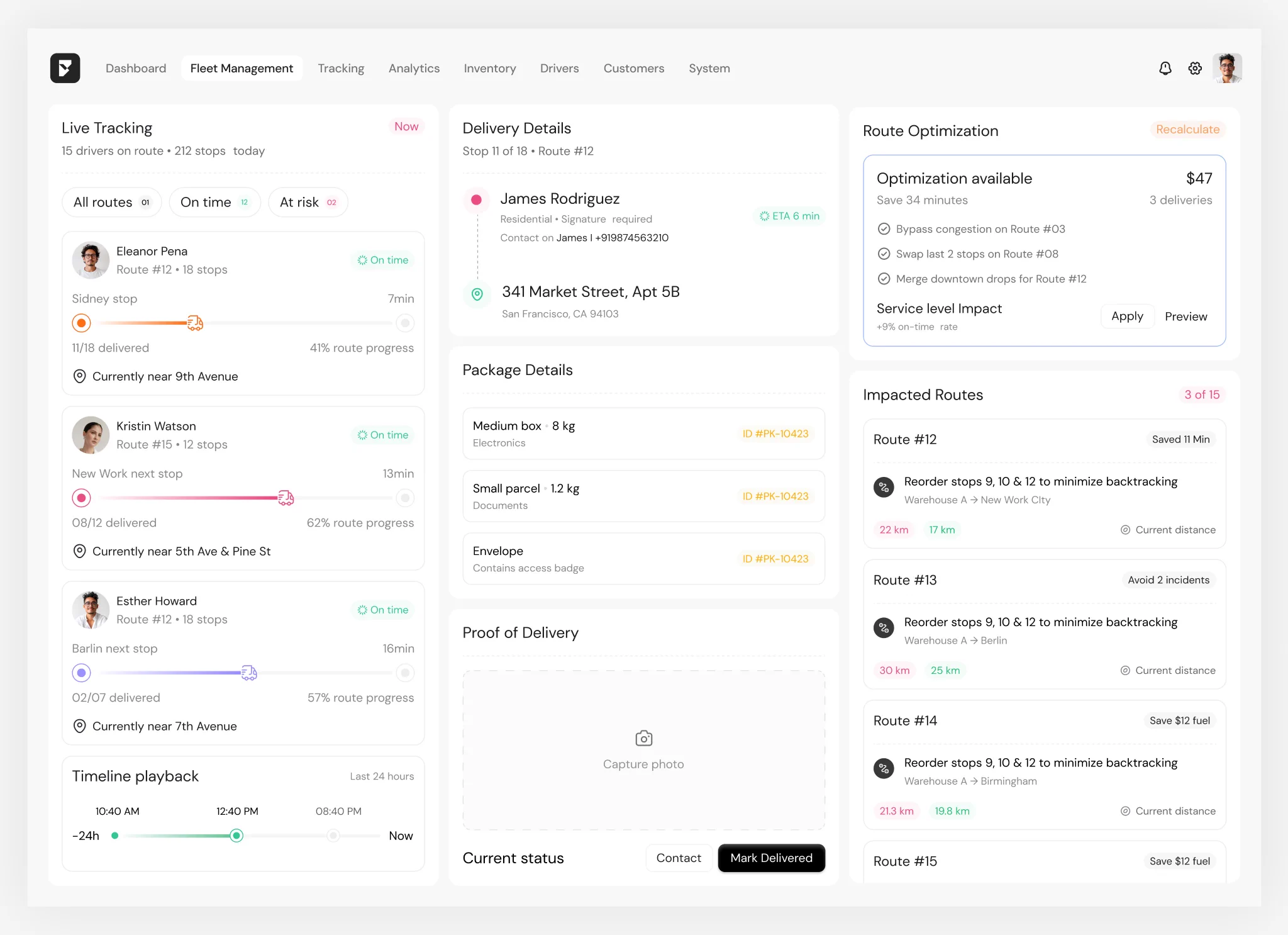Click Route #12 current distance icon
The width and height of the screenshot is (1288, 935).
click(x=1125, y=530)
